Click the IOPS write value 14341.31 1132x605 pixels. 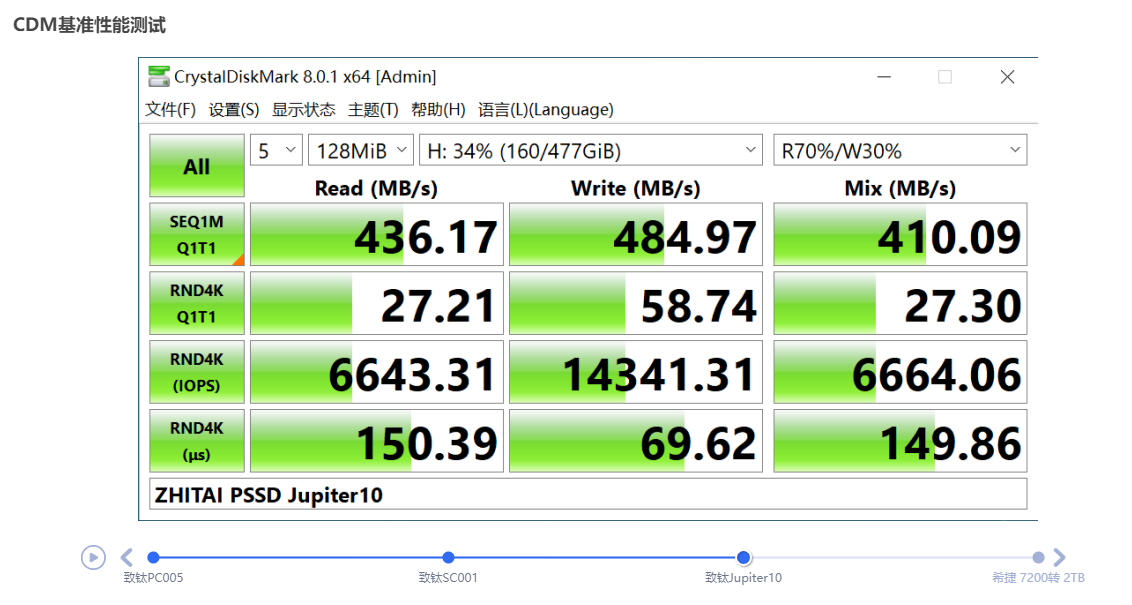(635, 372)
